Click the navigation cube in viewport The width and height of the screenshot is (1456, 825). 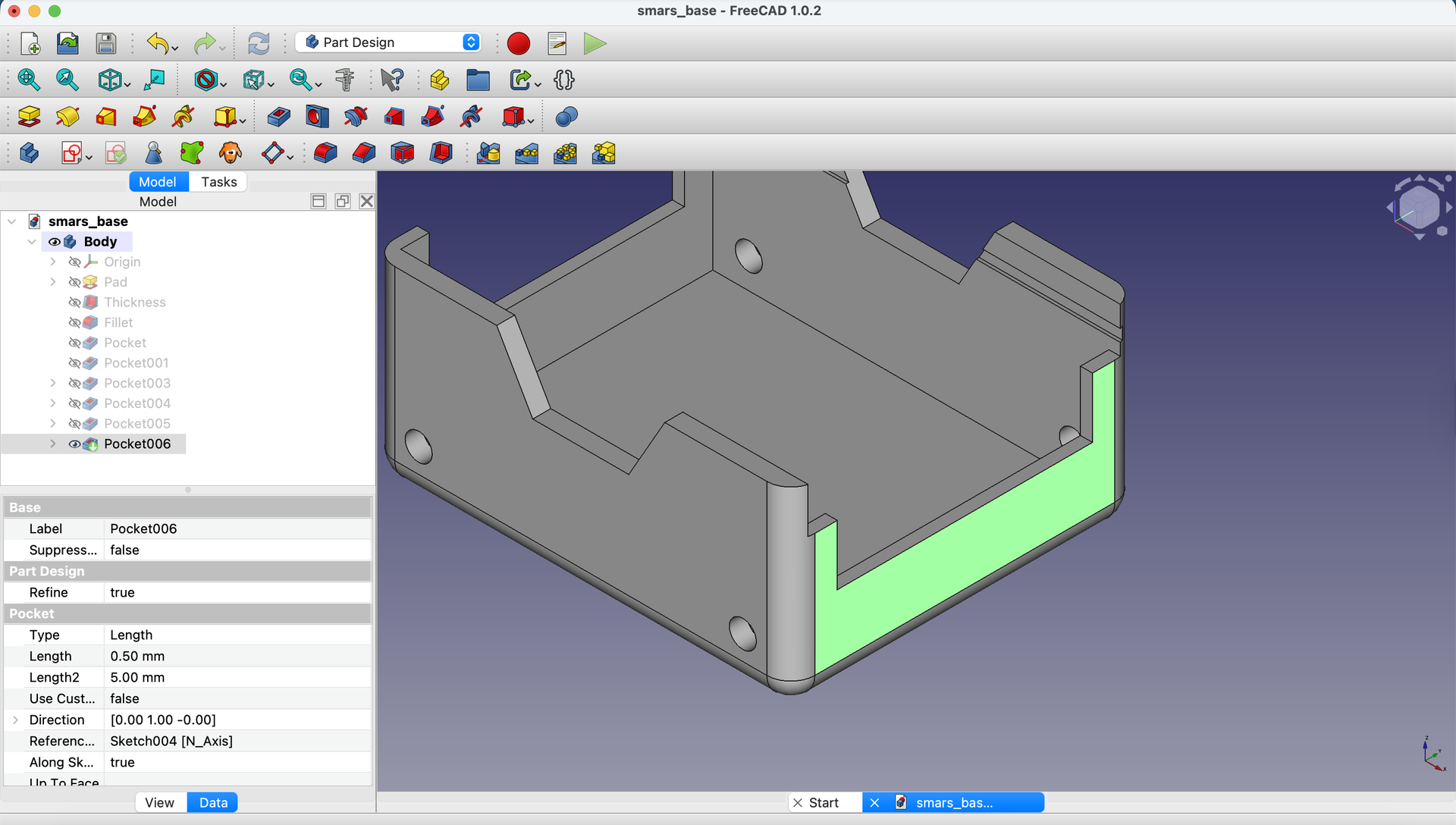coord(1419,207)
